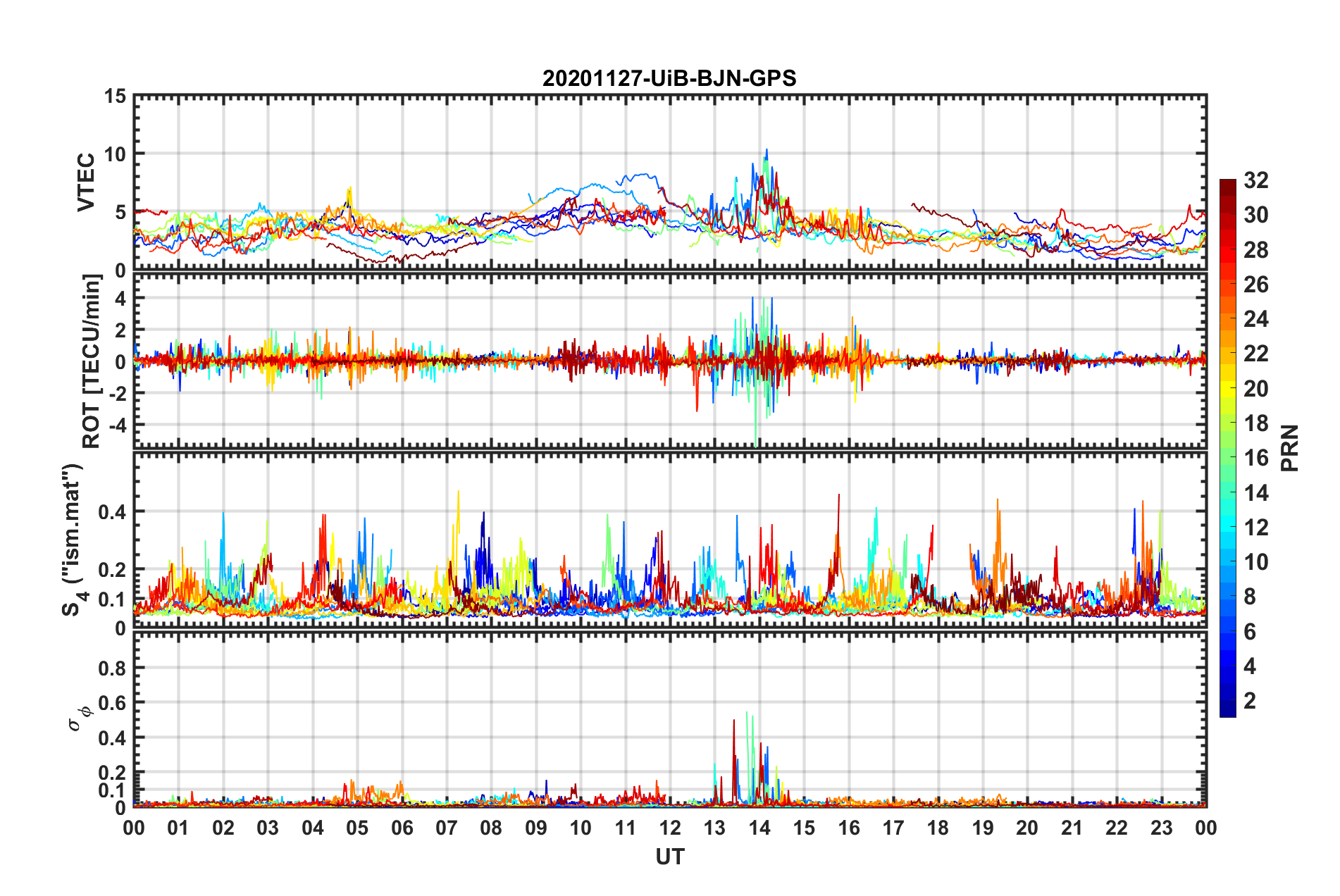The image size is (1340, 896).
Task: Click the colorbar tick label 32
Action: point(1256,180)
